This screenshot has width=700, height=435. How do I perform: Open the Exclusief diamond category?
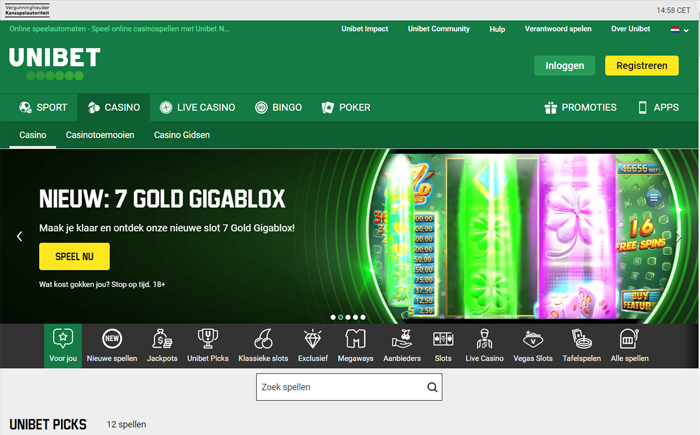(x=312, y=346)
